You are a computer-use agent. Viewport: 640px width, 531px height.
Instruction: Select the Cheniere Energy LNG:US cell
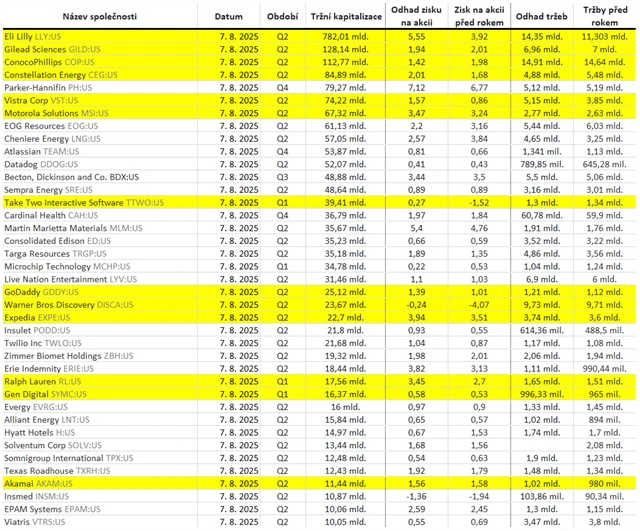100,139
